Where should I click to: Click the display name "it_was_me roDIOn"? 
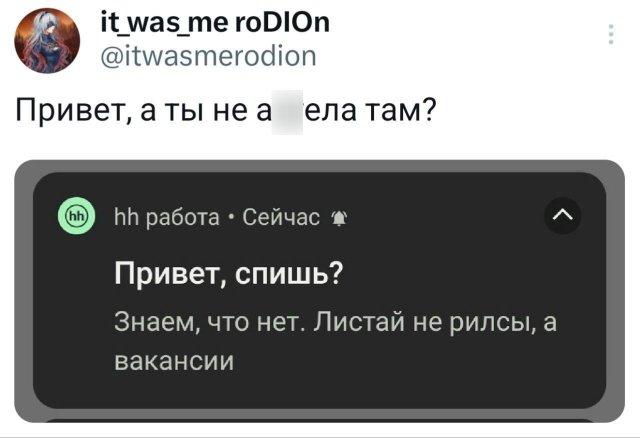click(215, 24)
